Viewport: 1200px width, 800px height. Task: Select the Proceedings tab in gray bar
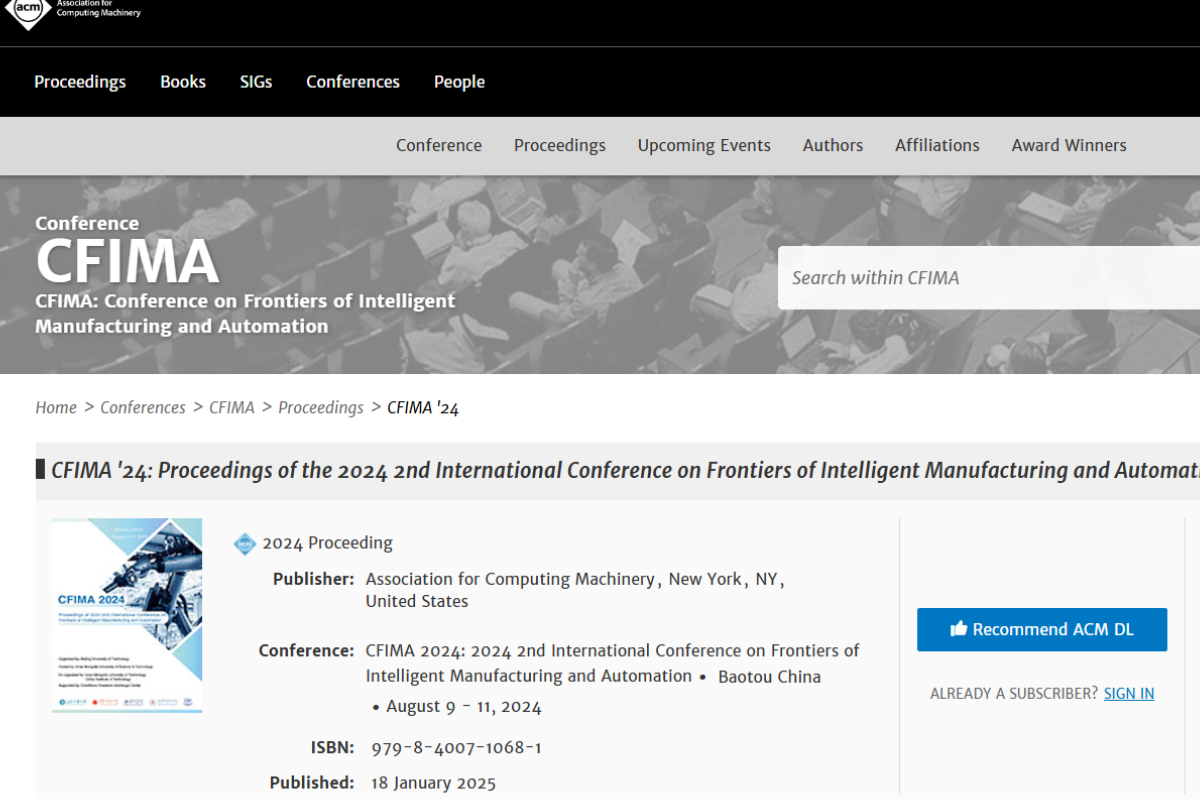[560, 145]
